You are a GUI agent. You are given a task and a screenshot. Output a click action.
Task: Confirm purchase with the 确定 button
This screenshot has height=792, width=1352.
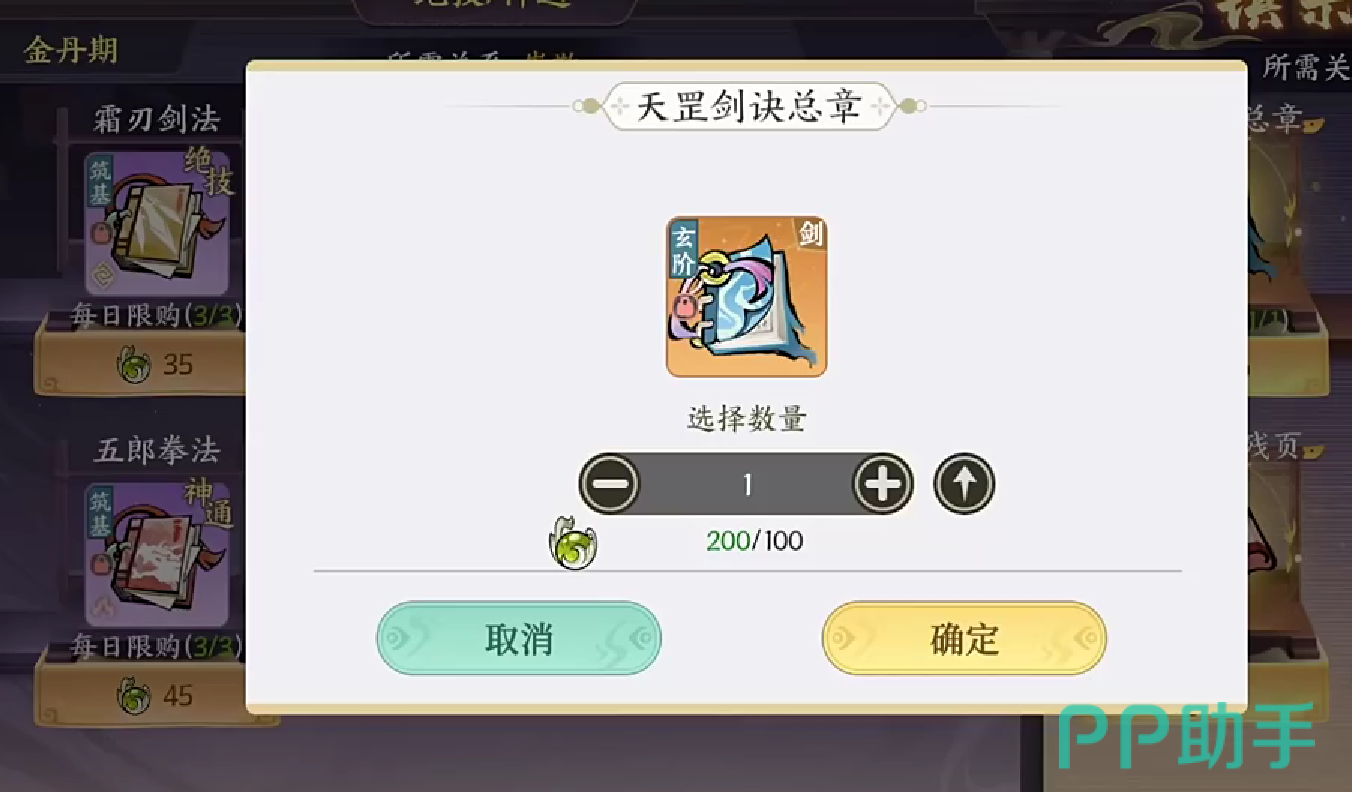[x=964, y=638]
